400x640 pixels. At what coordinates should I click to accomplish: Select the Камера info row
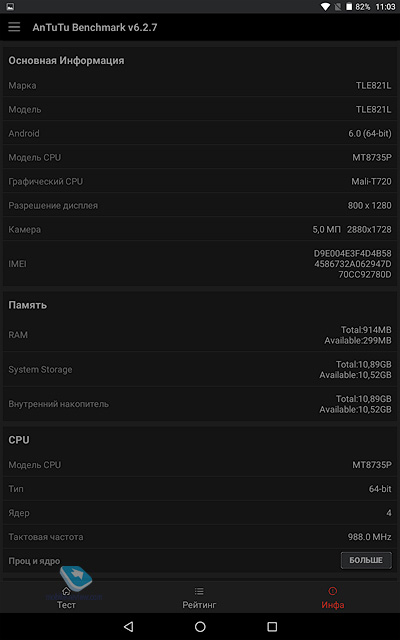coord(200,229)
